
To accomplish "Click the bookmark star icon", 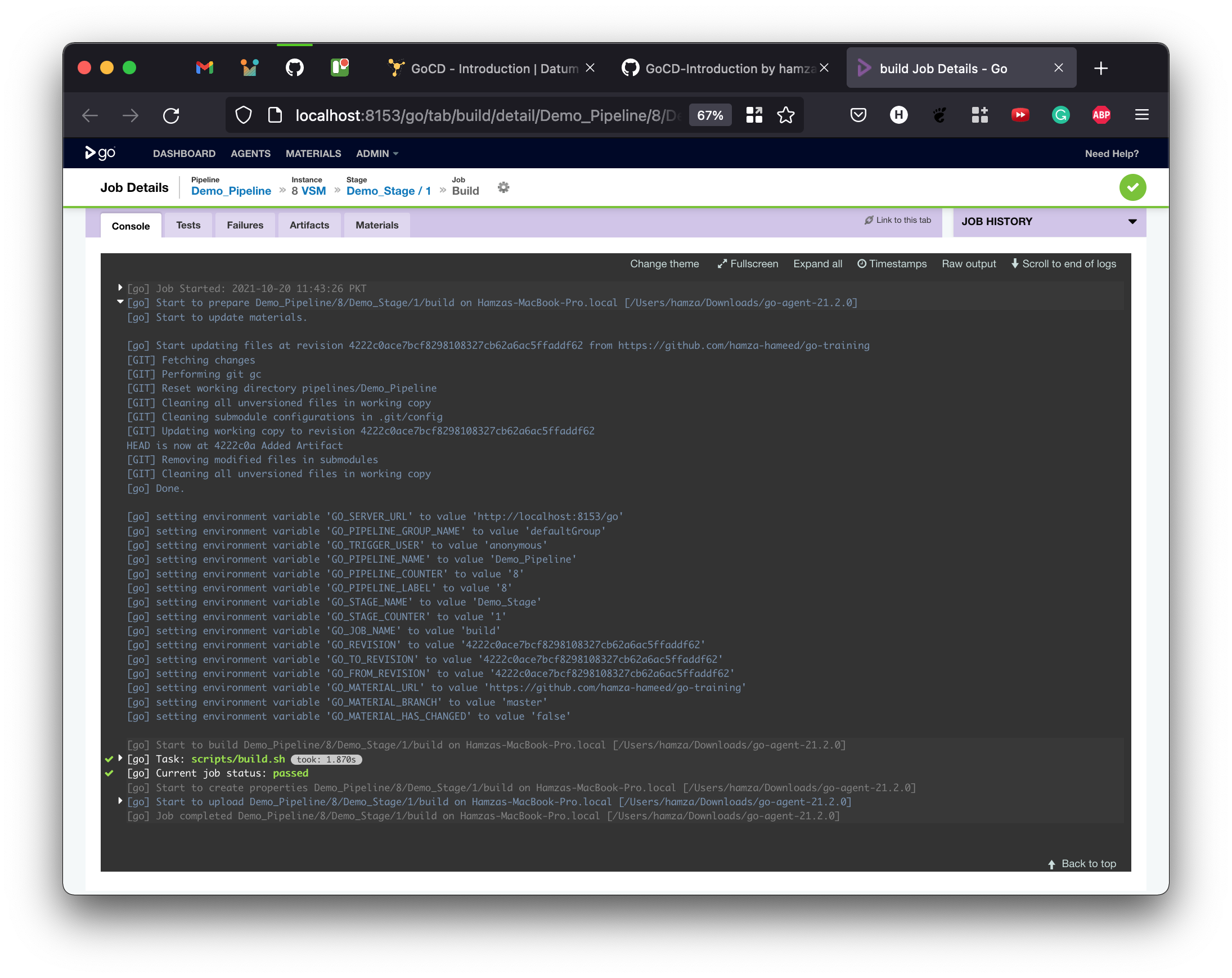I will pyautogui.click(x=786, y=115).
